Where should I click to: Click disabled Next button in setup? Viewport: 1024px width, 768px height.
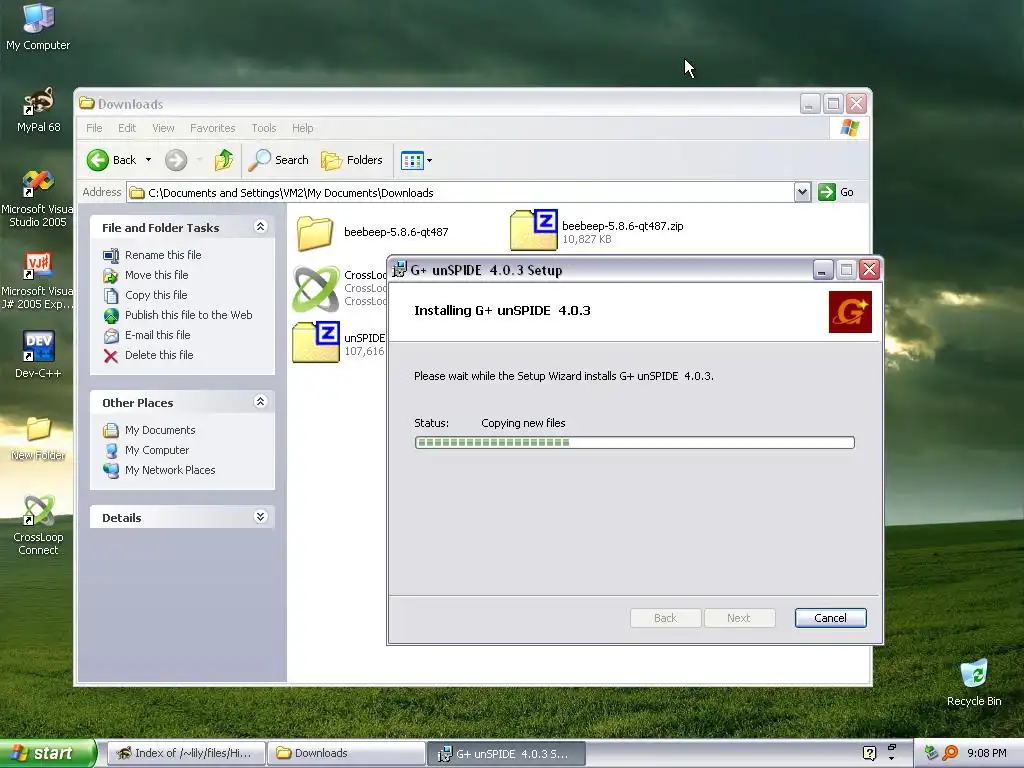point(739,618)
